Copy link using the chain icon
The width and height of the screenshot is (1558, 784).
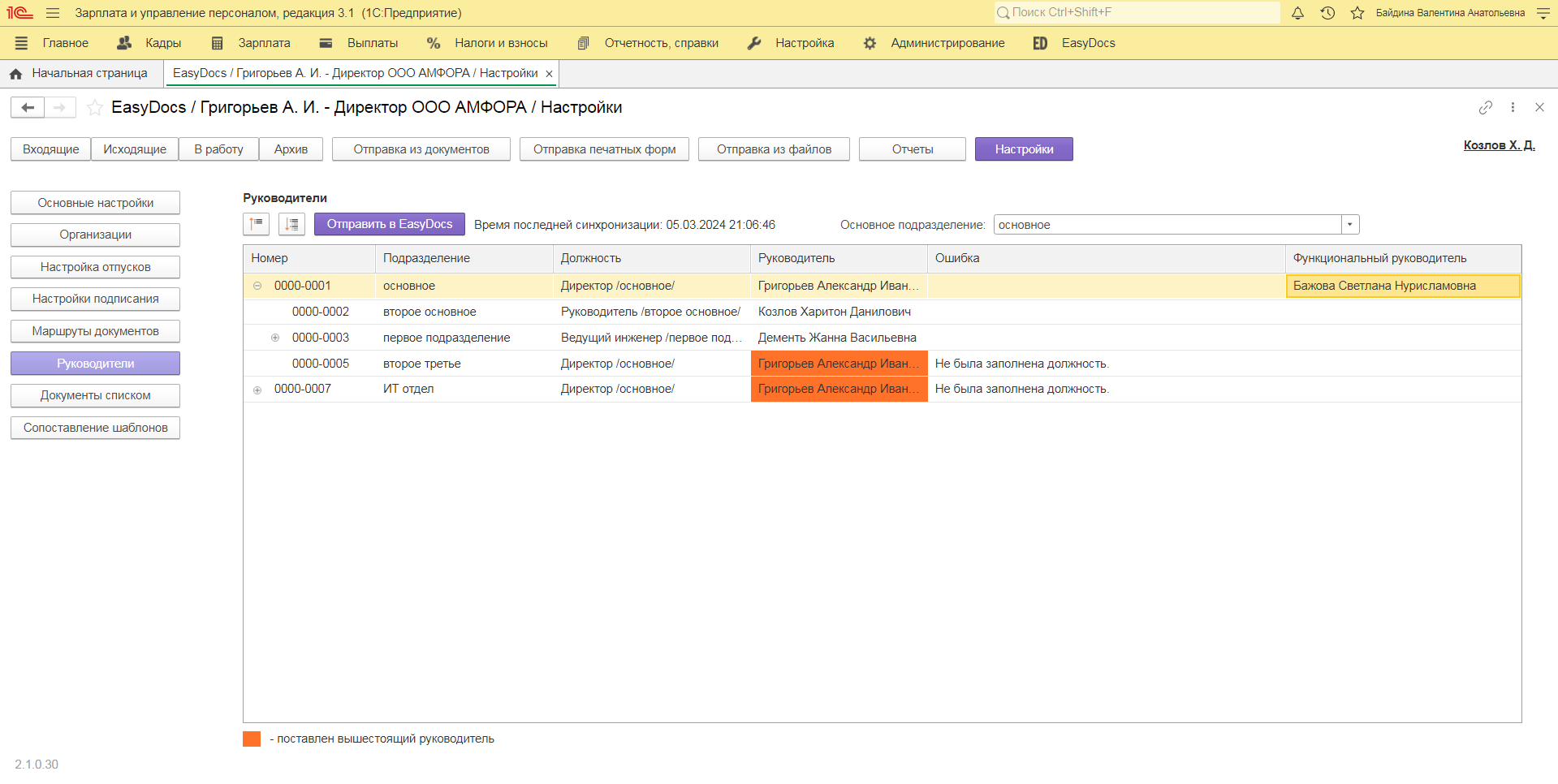click(1486, 107)
